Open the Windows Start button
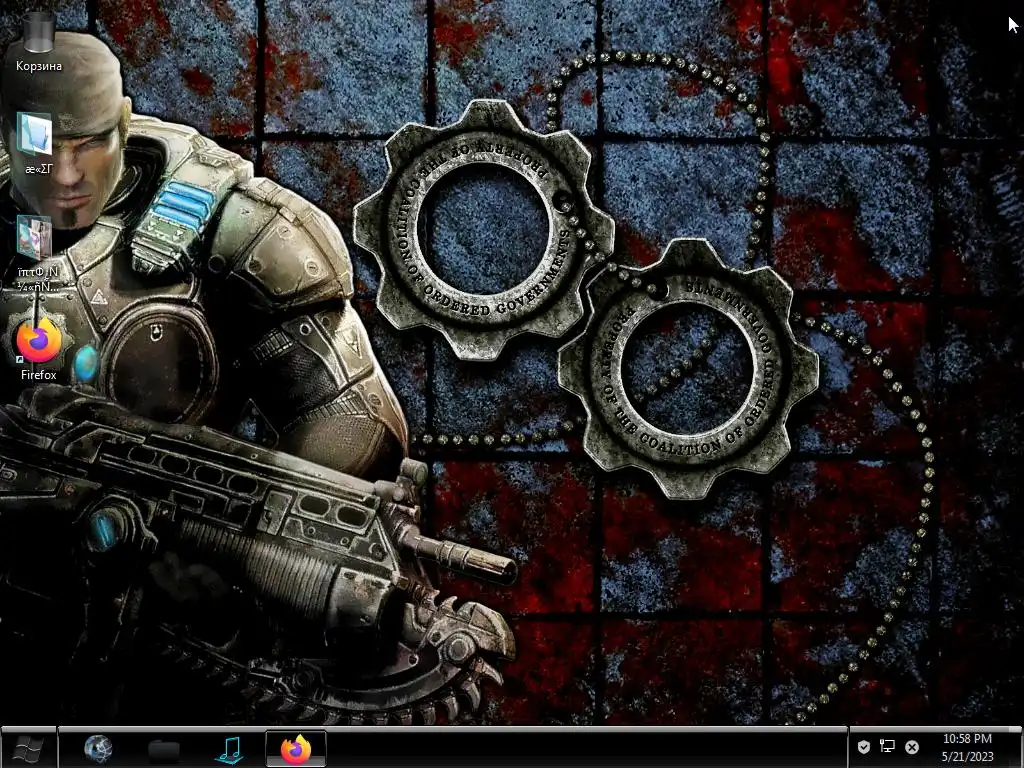1024x768 pixels. 28,748
